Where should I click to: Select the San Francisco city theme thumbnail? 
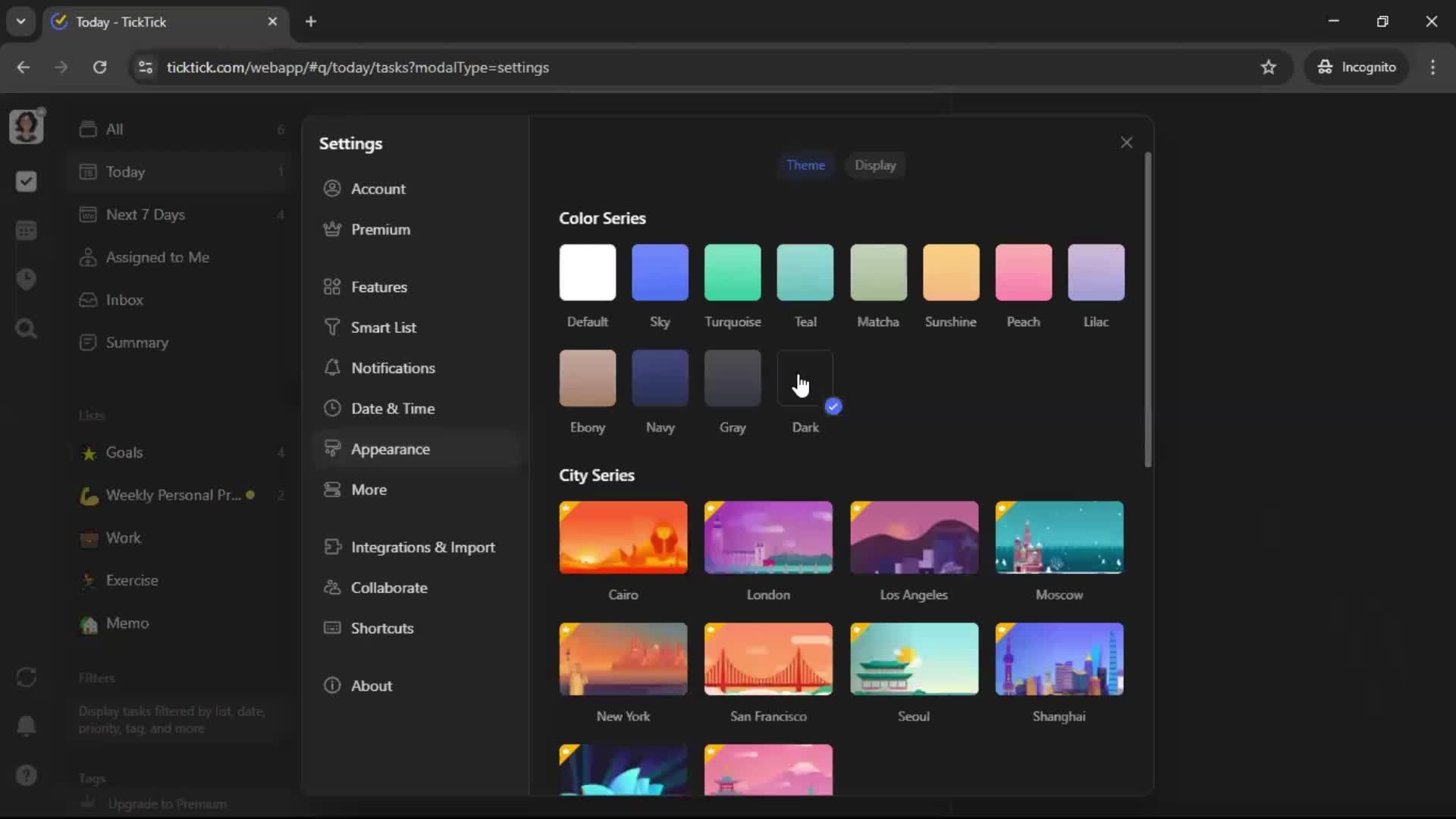pyautogui.click(x=767, y=659)
